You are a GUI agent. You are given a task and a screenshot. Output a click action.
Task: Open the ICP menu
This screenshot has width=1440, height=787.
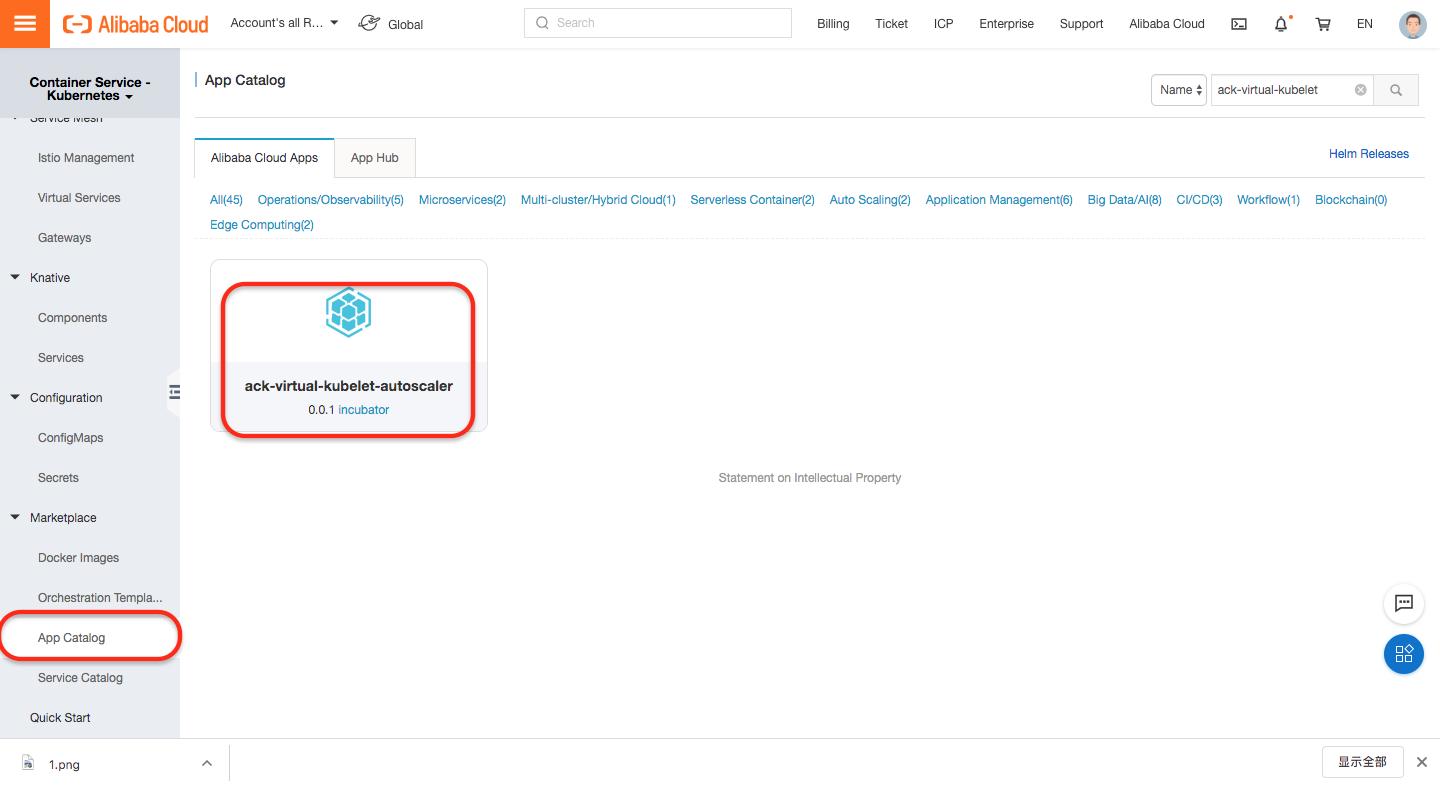point(944,24)
